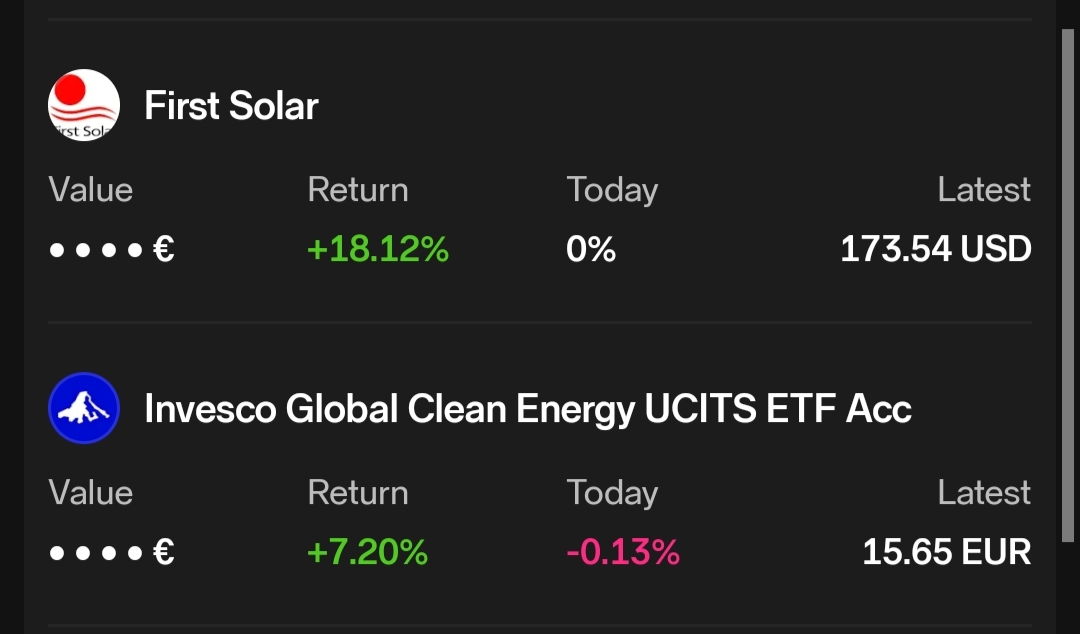Reveal Invesco ETF hidden value dots
Image resolution: width=1080 pixels, height=634 pixels.
tap(111, 552)
